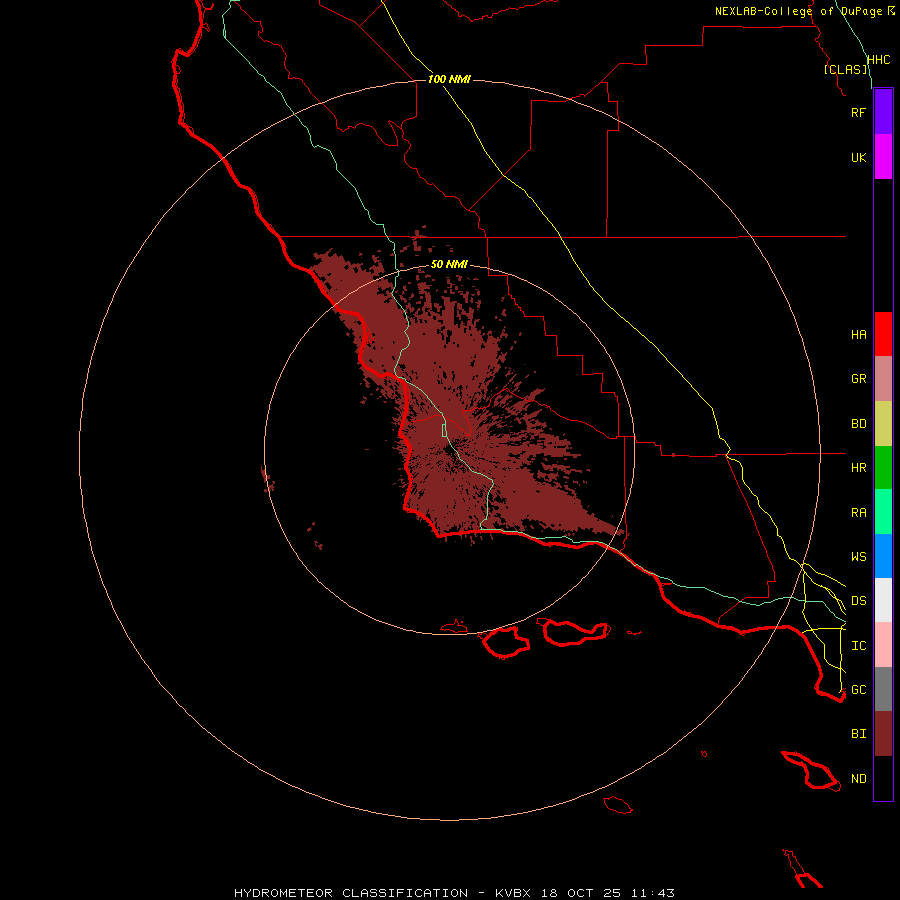Click the ND black legend swatch

click(x=883, y=778)
